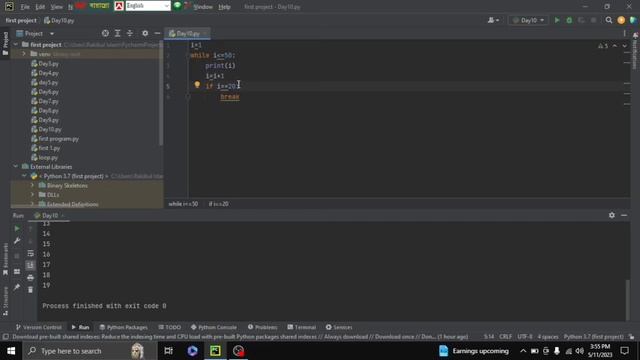Image resolution: width=640 pixels, height=360 pixels.
Task: Open the Edit menu
Action: pos(40,7)
